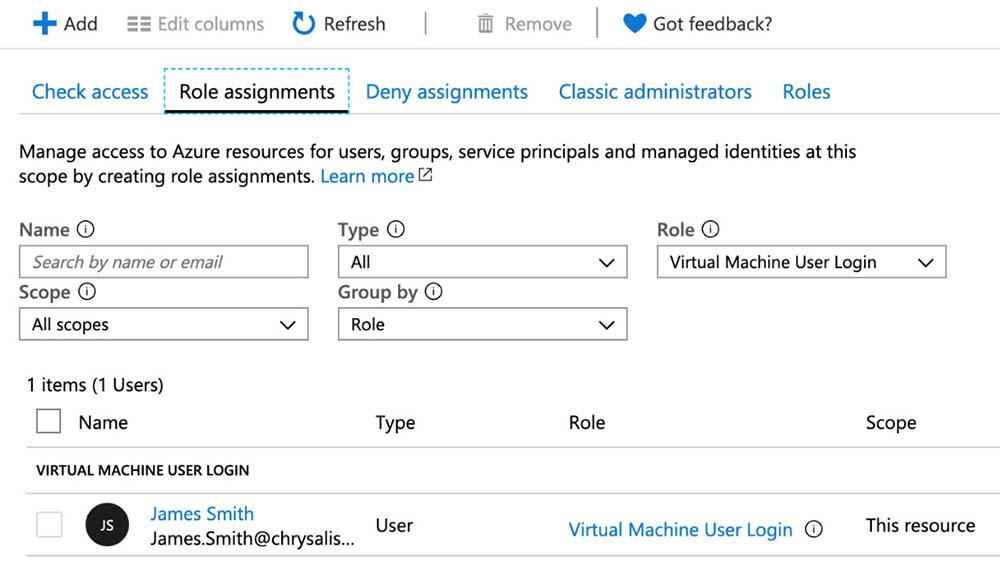Tick the select-all checkbox in the Name header
This screenshot has width=1000, height=584.
click(x=48, y=421)
